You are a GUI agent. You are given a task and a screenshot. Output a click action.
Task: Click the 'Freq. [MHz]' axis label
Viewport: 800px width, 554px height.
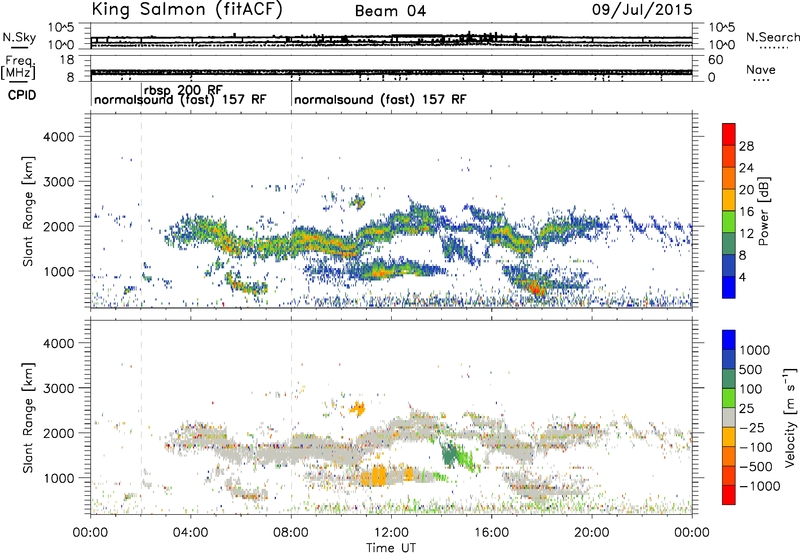[19, 68]
